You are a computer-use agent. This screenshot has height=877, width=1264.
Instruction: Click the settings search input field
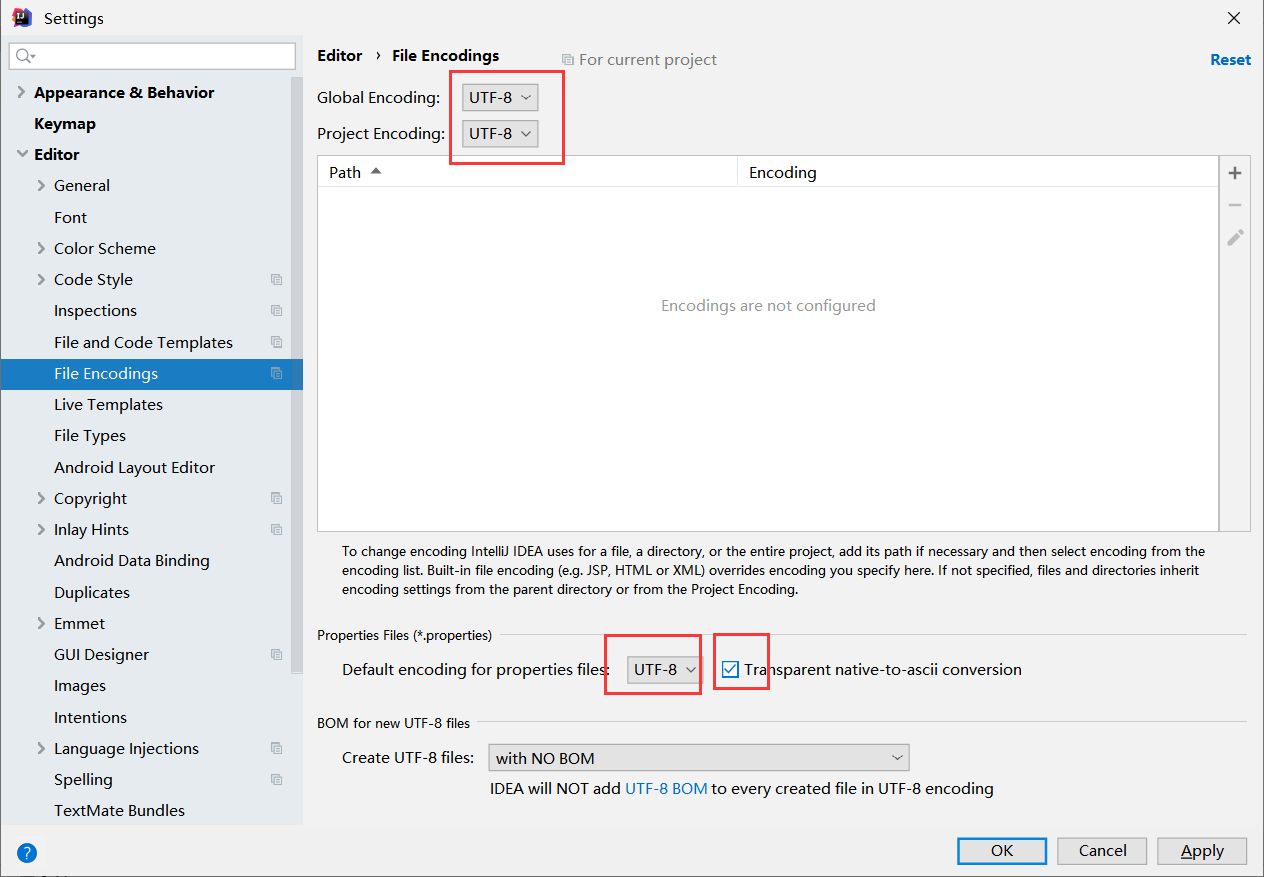pos(152,56)
